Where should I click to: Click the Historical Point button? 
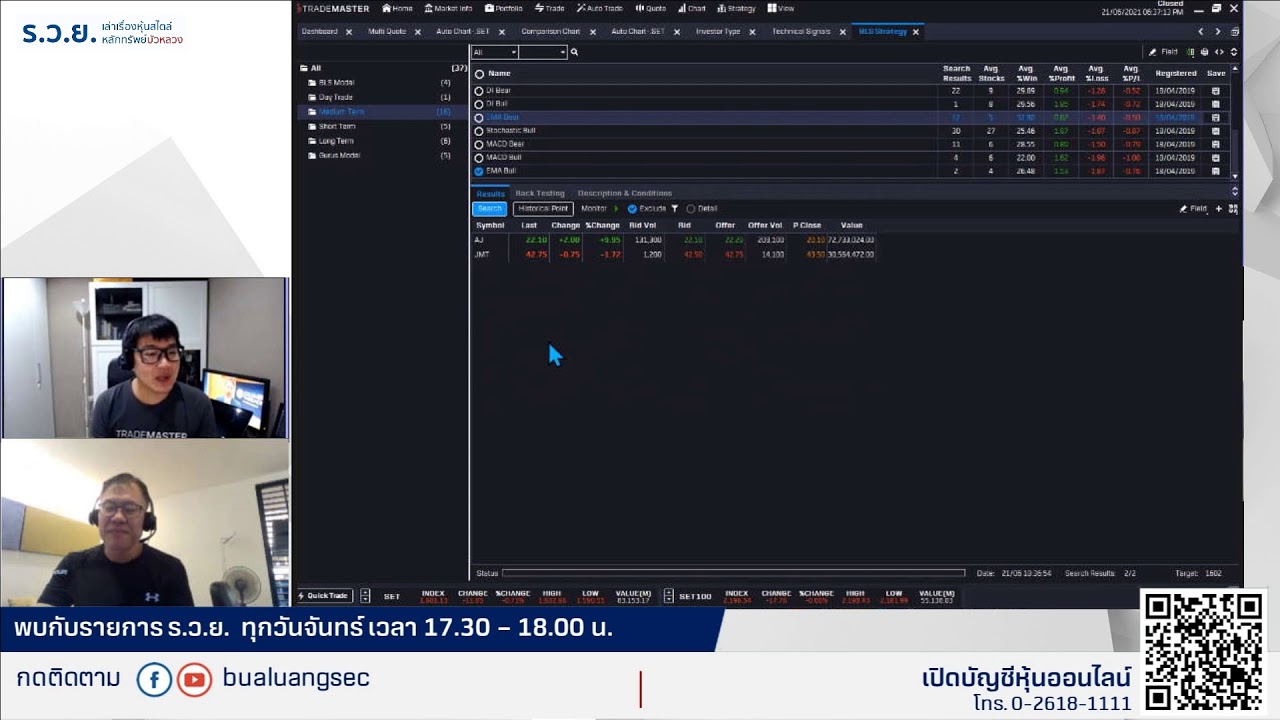click(x=543, y=209)
